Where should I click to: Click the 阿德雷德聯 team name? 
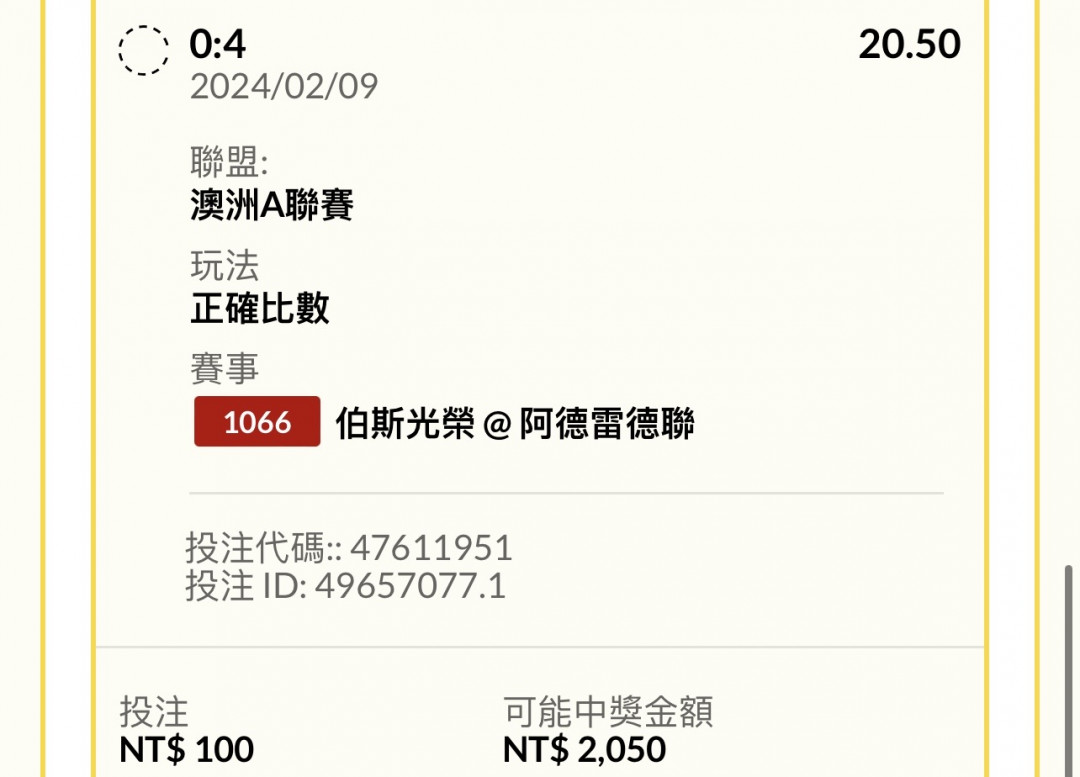point(607,424)
